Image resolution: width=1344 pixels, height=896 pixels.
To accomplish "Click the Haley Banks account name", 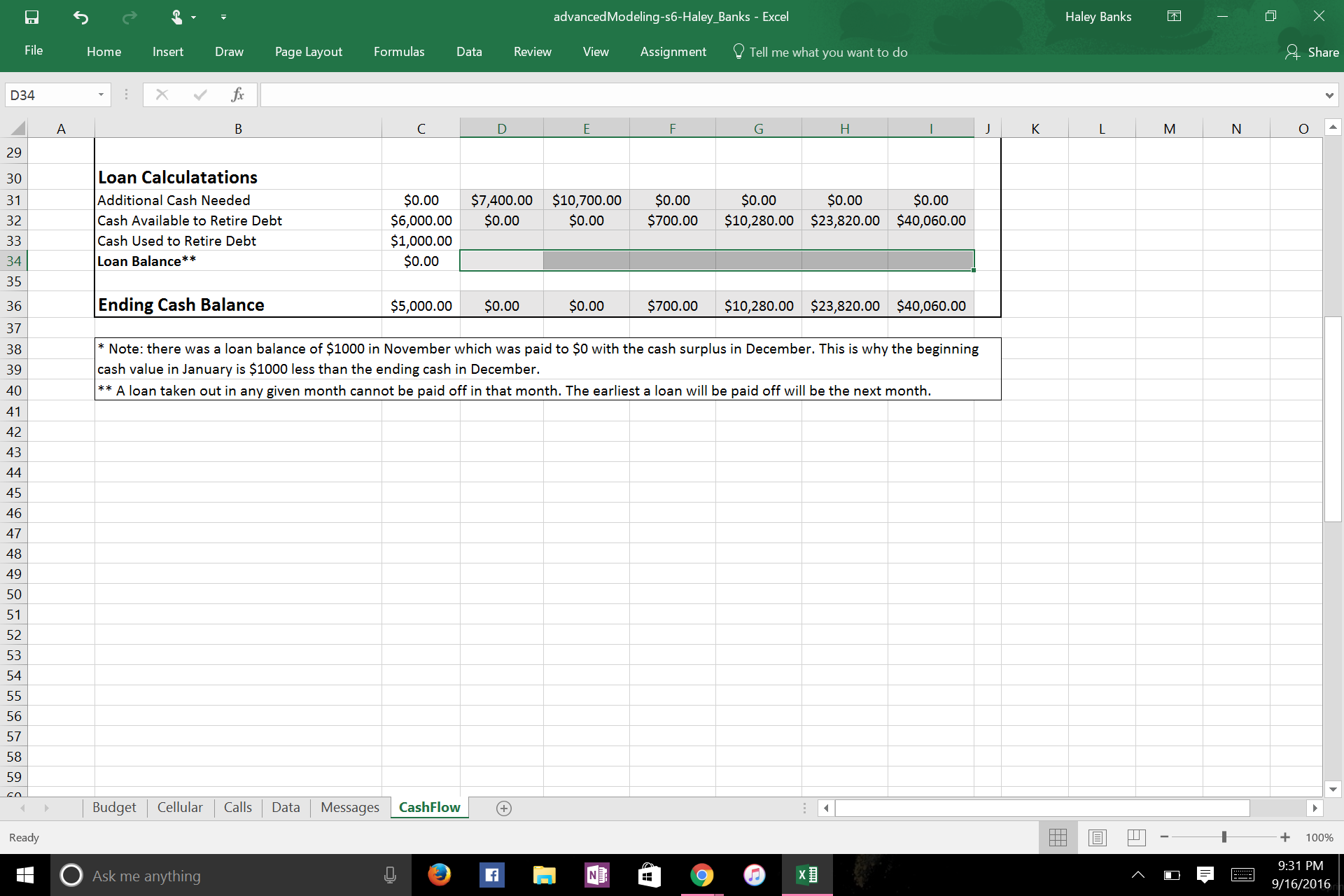I will coord(1098,16).
